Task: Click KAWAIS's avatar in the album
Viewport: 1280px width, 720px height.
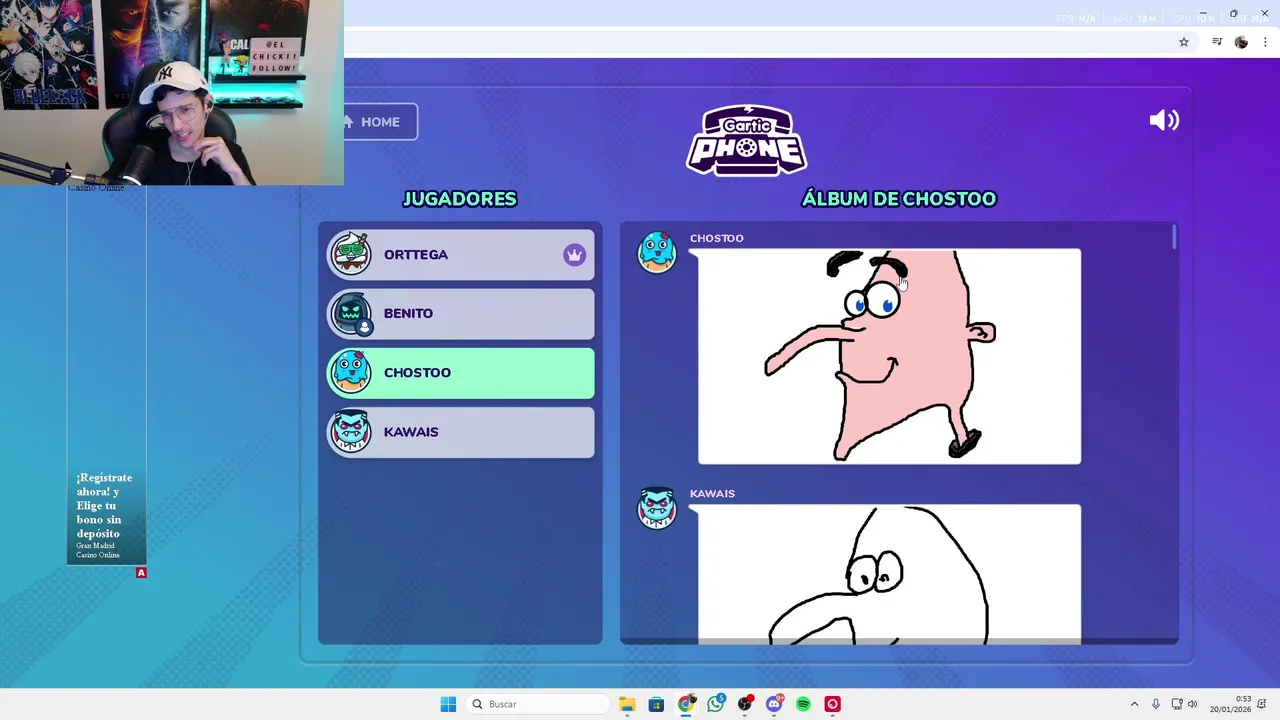Action: tap(657, 508)
